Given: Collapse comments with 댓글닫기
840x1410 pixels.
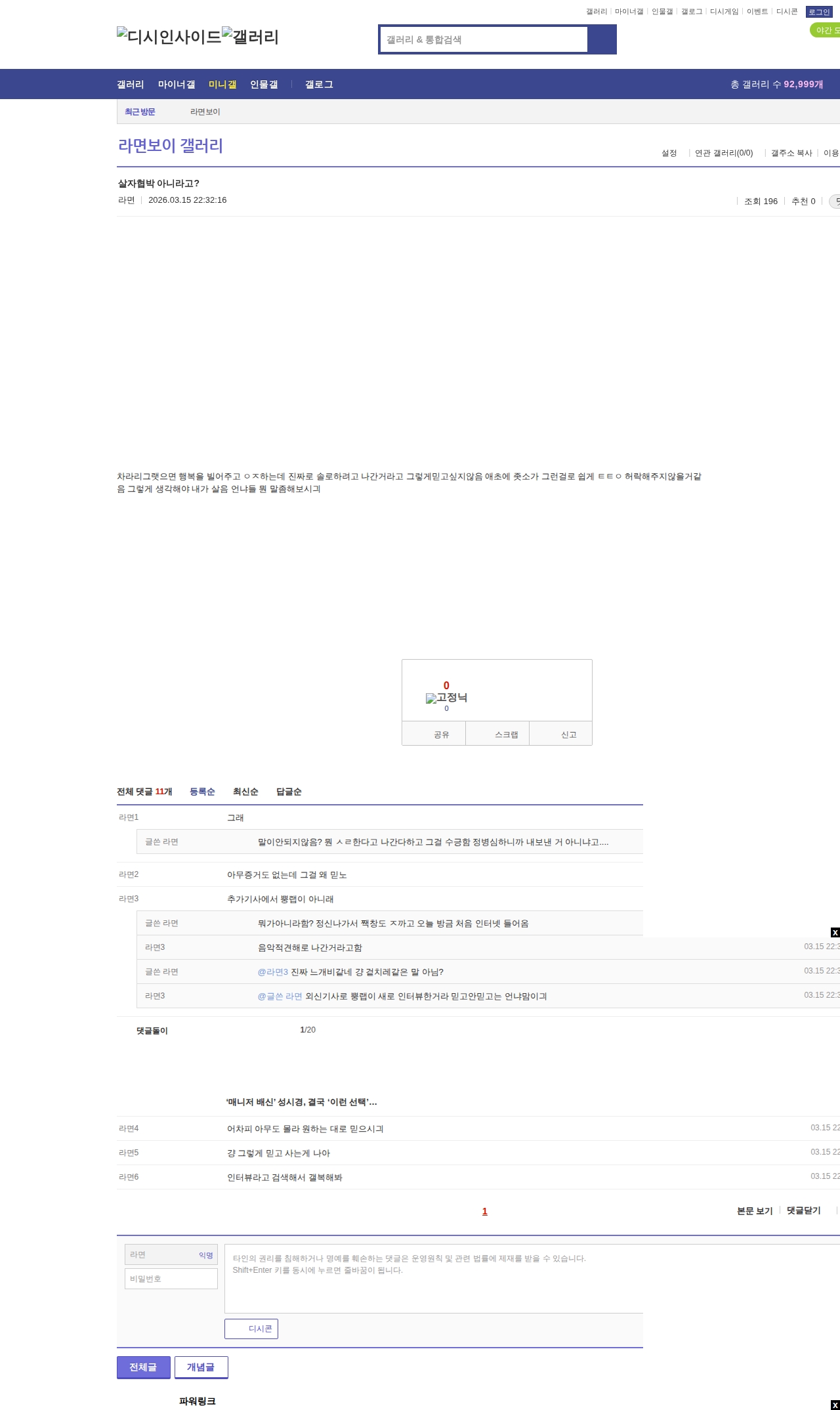Looking at the screenshot, I should coord(803,1210).
